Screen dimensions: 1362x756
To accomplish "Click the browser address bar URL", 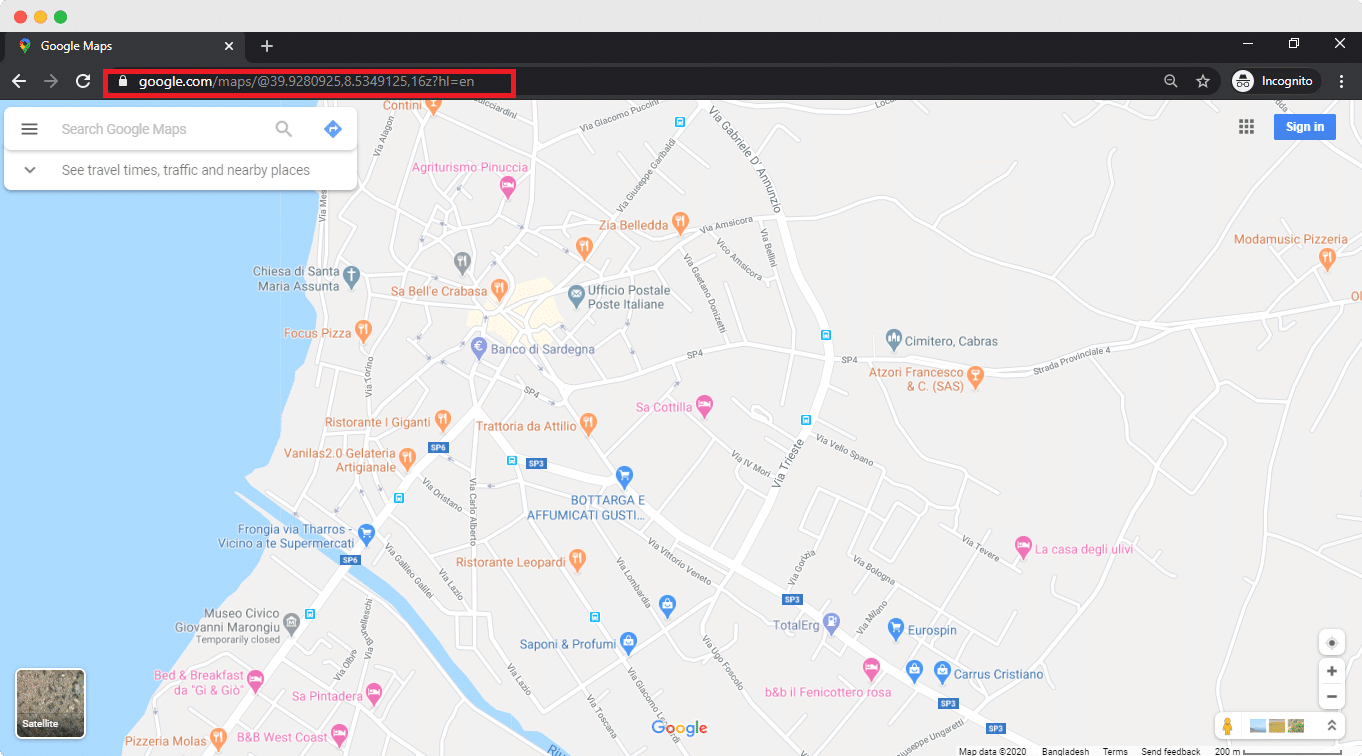I will 306,81.
